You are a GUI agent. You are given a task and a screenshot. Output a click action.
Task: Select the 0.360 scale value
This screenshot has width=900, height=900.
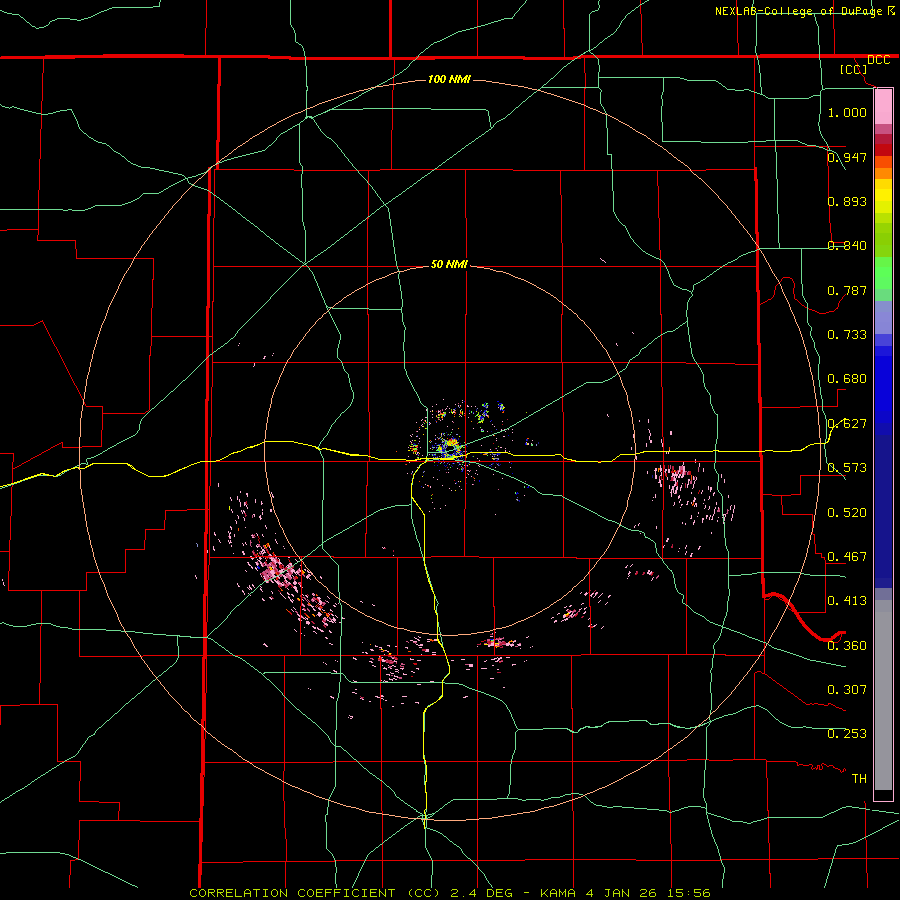[x=847, y=646]
